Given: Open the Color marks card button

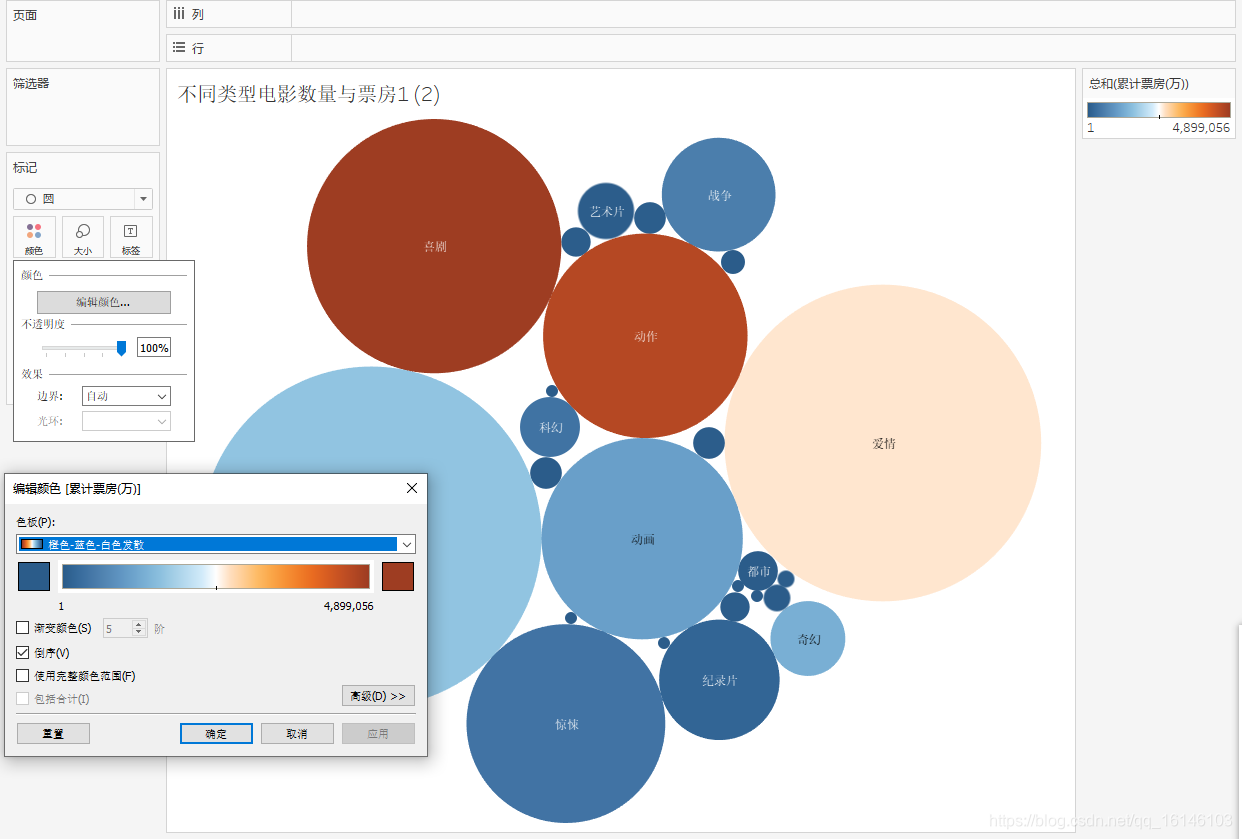Looking at the screenshot, I should [x=34, y=238].
